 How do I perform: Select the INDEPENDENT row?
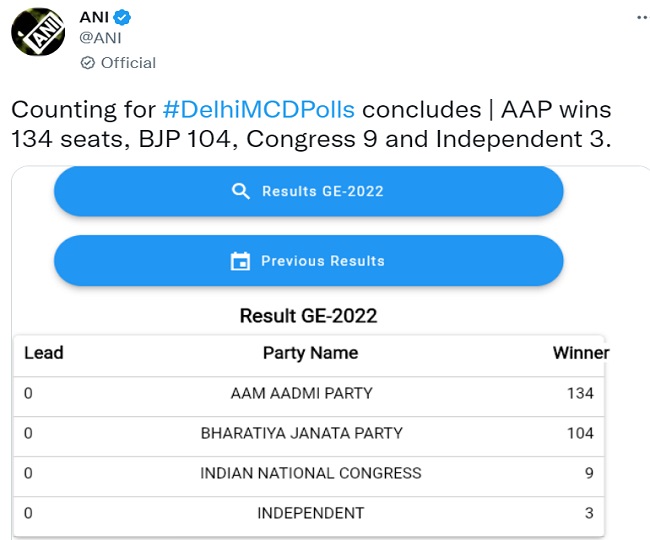(x=309, y=513)
